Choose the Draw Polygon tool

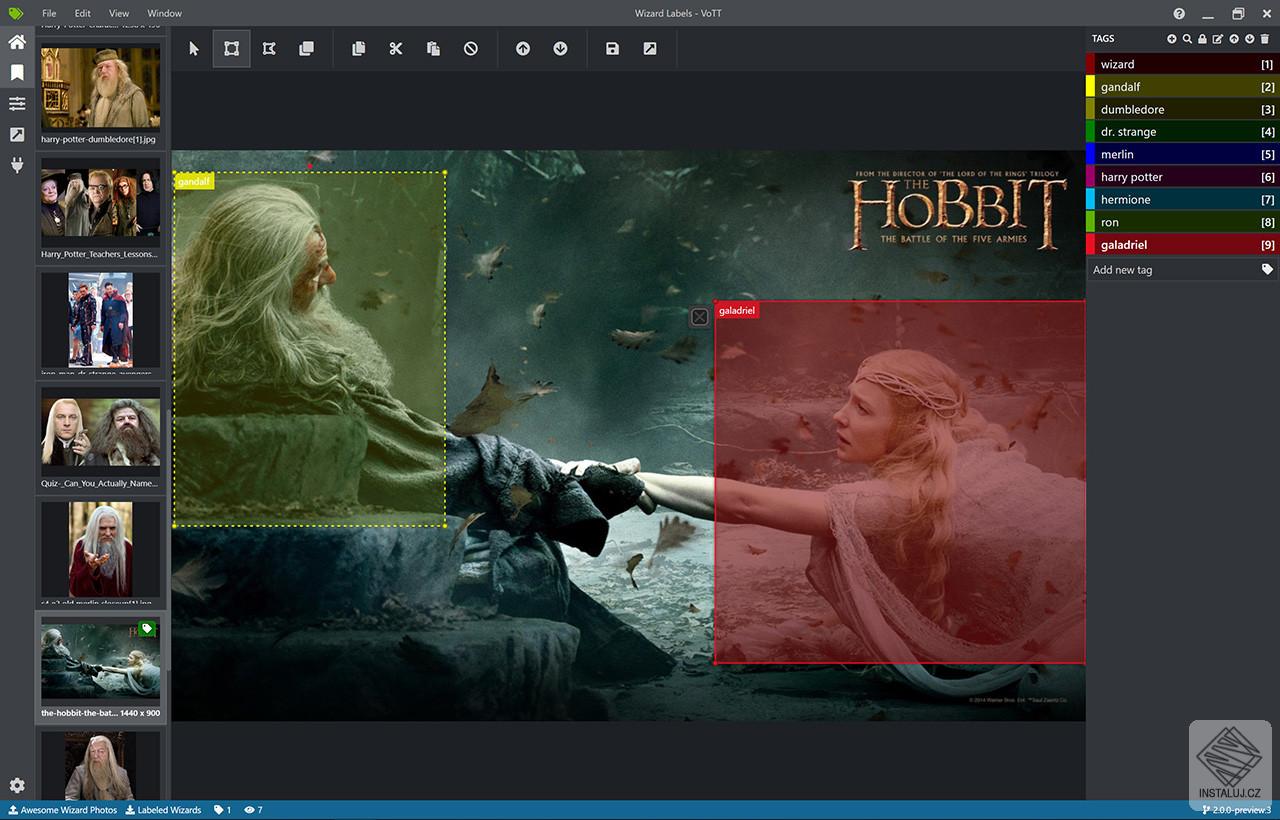click(269, 48)
